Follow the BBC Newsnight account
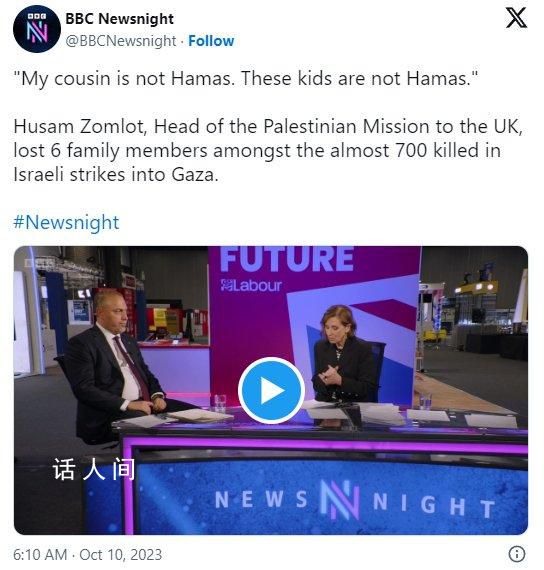This screenshot has height=570, width=544. (211, 41)
